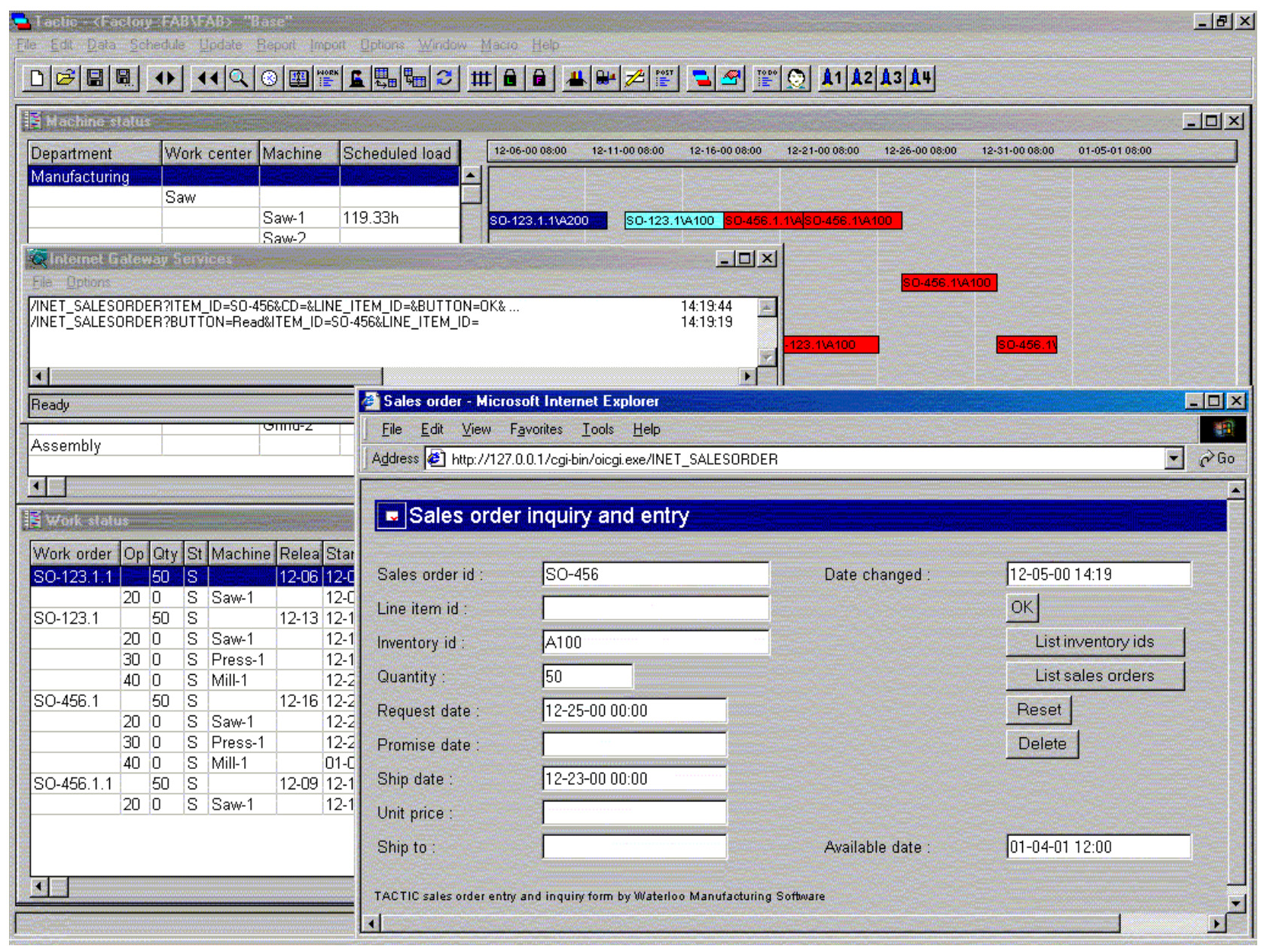Click the Open folder toolbar icon

(66, 78)
